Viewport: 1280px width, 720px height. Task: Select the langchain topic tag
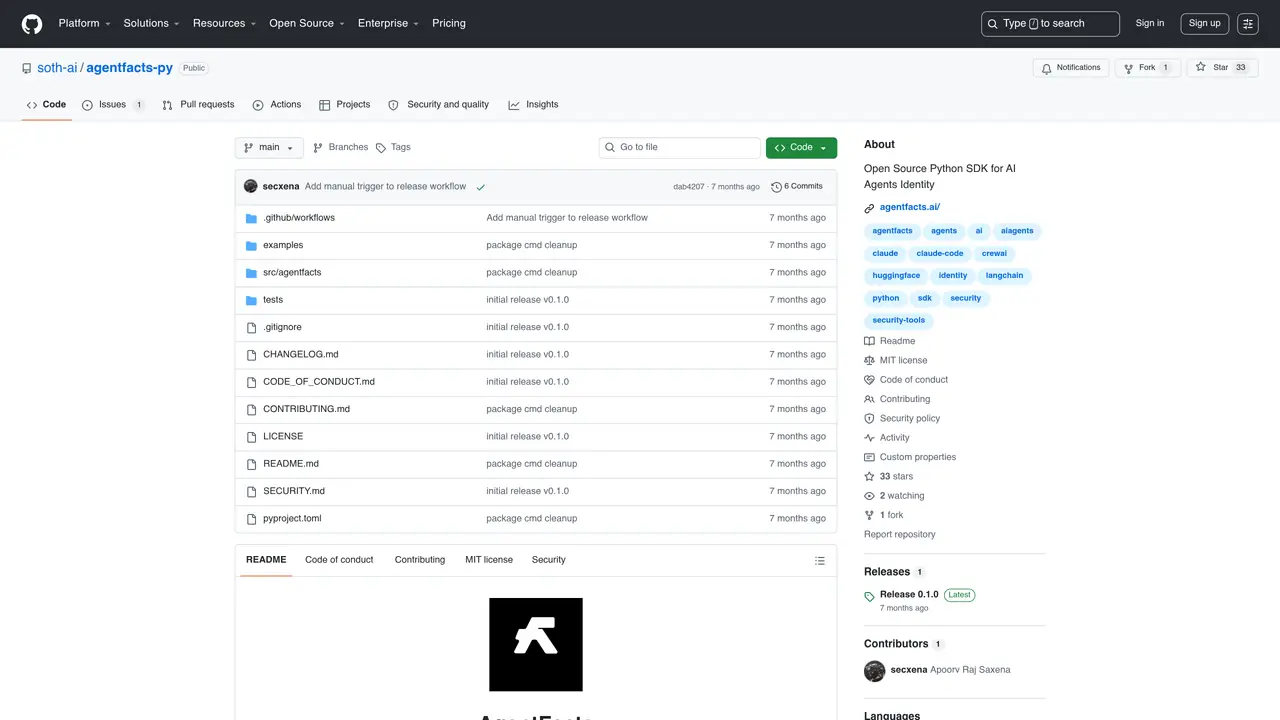(1005, 276)
